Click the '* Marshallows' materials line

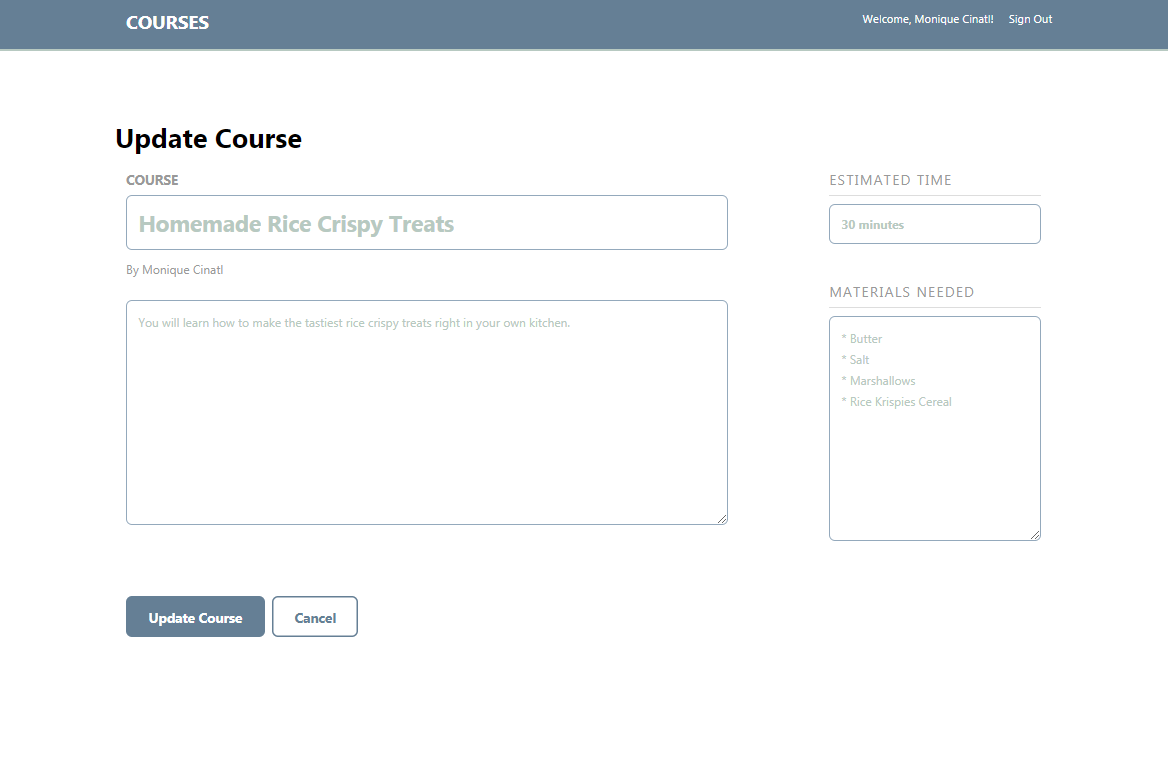pyautogui.click(x=878, y=381)
